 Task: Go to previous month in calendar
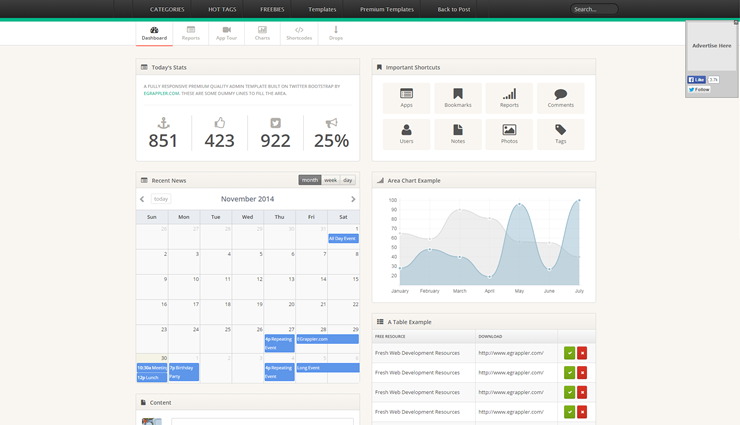[x=142, y=199]
